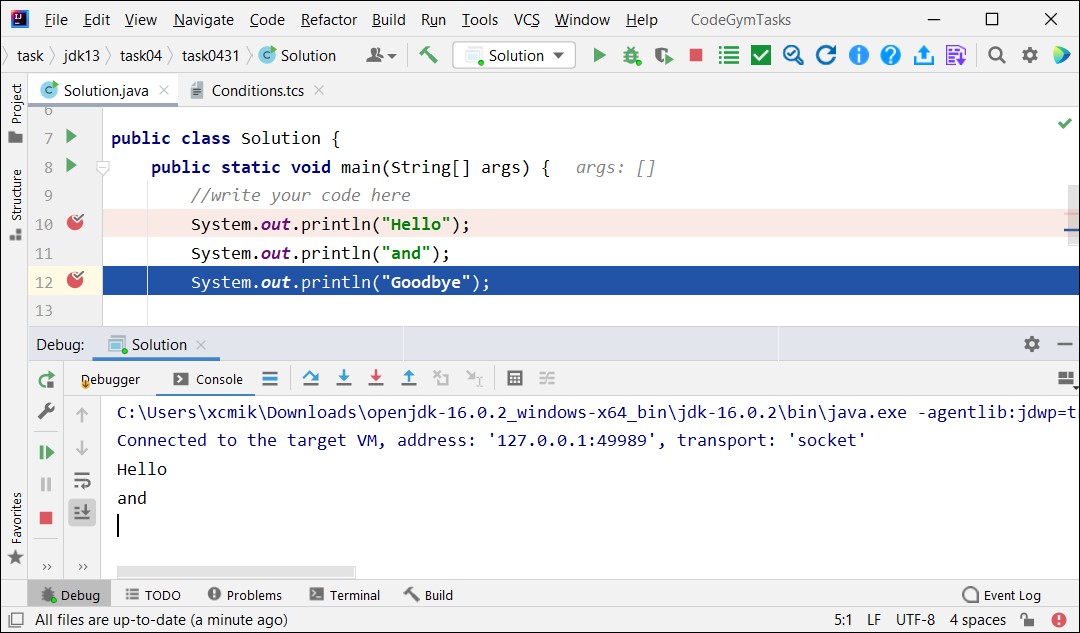Open the Build tool window
The width and height of the screenshot is (1080, 633).
tap(428, 595)
